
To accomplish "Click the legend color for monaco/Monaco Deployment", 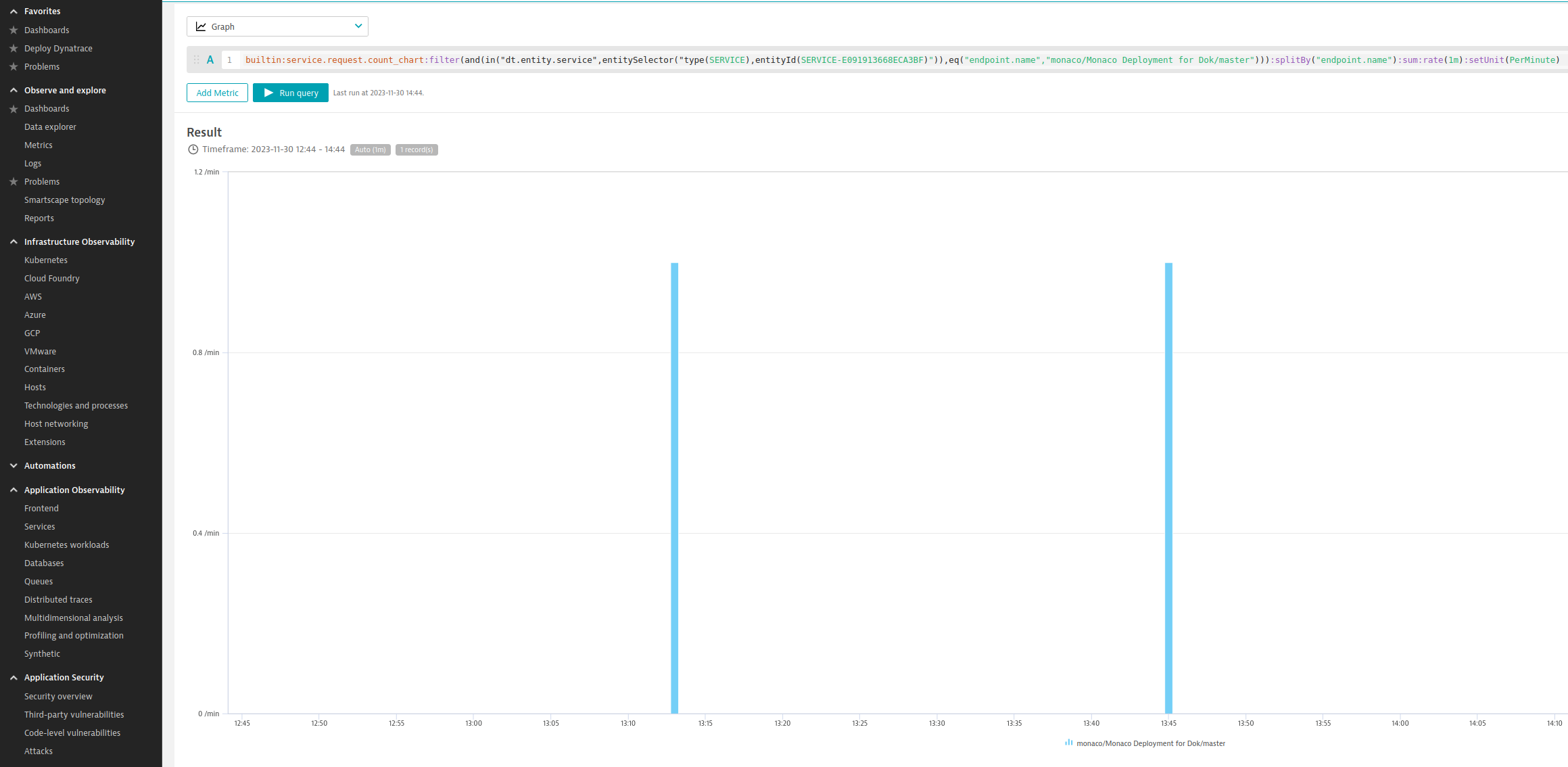I will (x=1068, y=743).
